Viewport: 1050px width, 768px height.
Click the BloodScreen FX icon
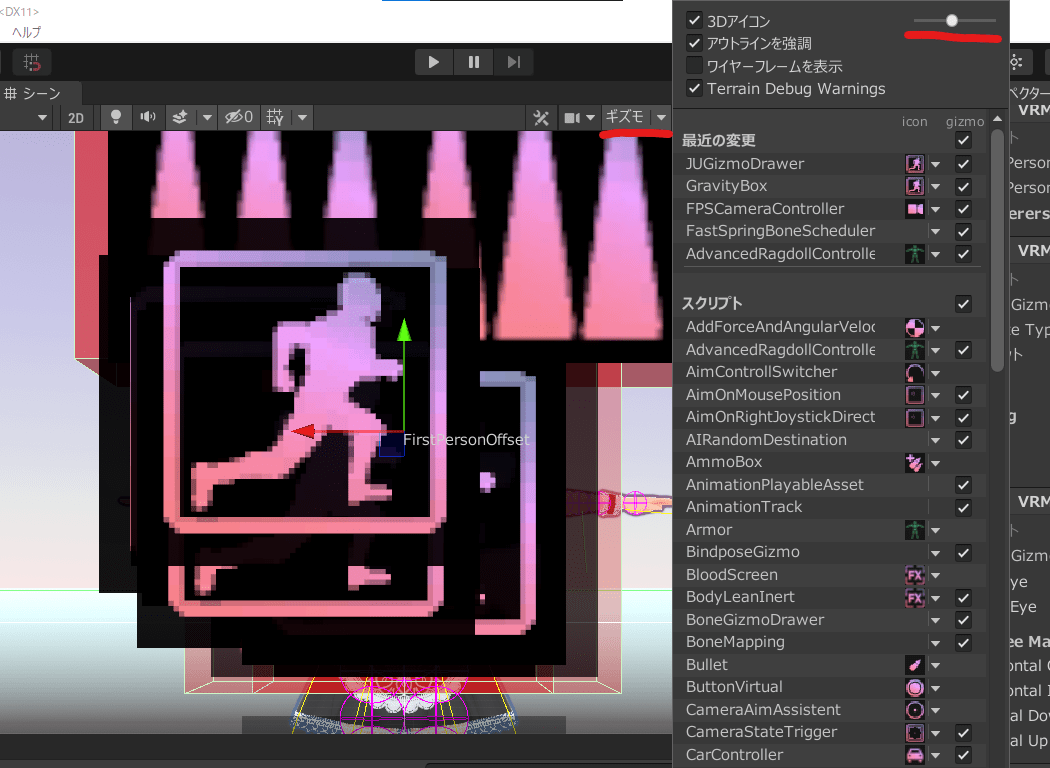click(914, 575)
